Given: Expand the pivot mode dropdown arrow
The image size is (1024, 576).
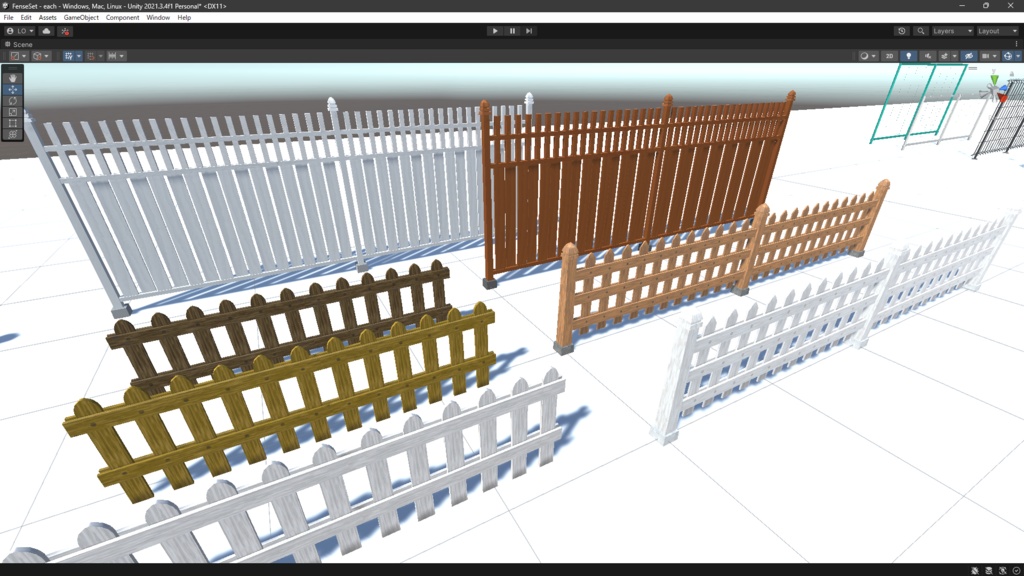Looking at the screenshot, I should coord(24,56).
